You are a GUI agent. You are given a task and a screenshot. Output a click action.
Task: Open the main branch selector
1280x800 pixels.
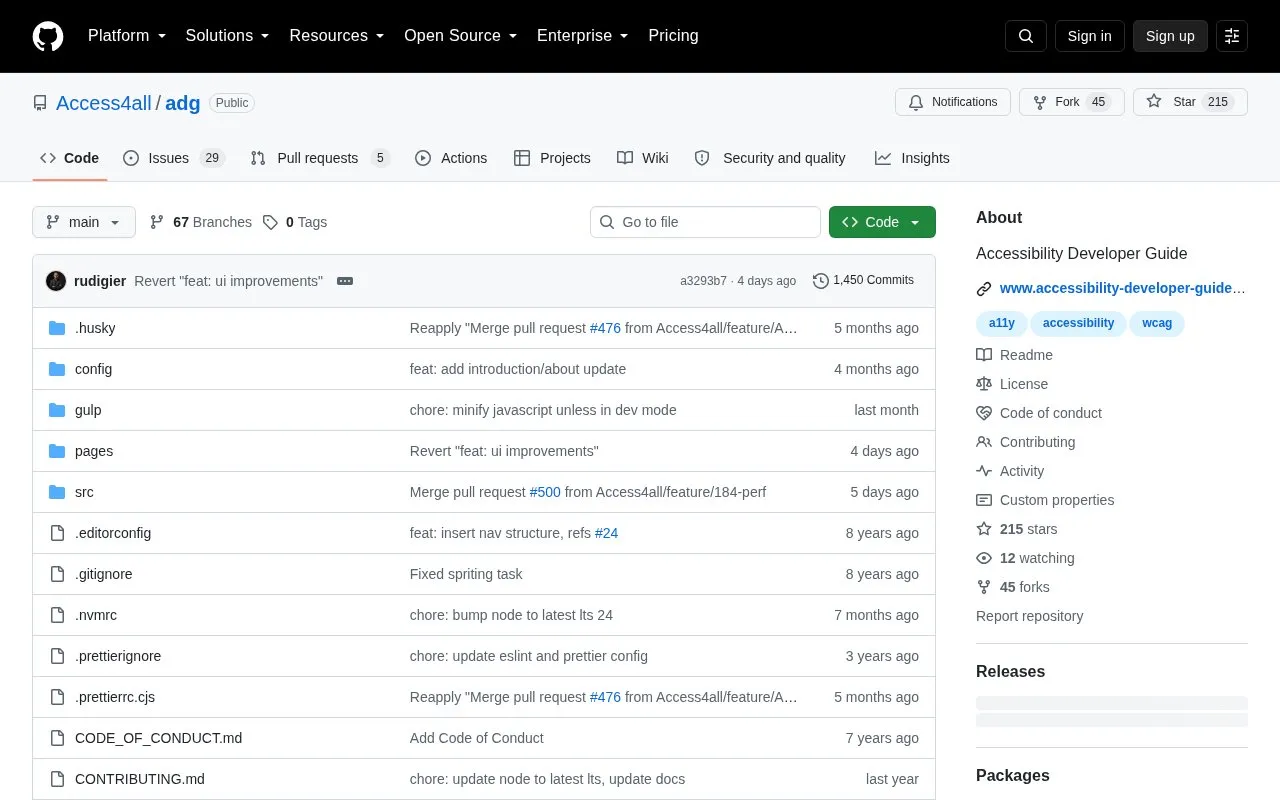[84, 222]
